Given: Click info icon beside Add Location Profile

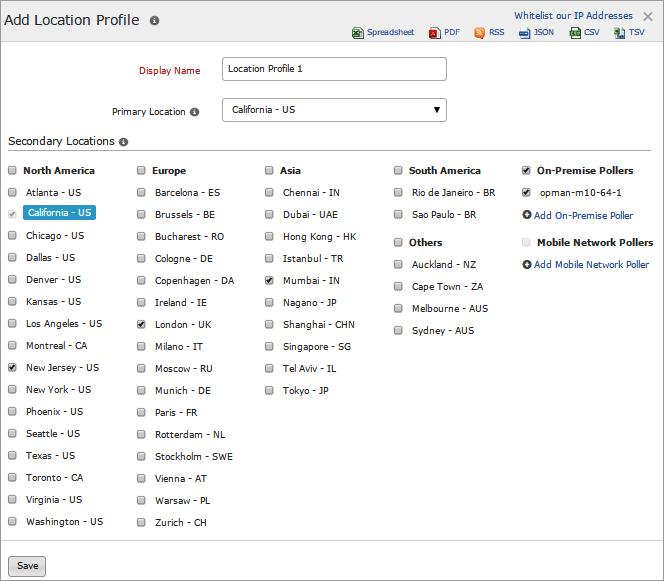Looking at the screenshot, I should pos(154,20).
